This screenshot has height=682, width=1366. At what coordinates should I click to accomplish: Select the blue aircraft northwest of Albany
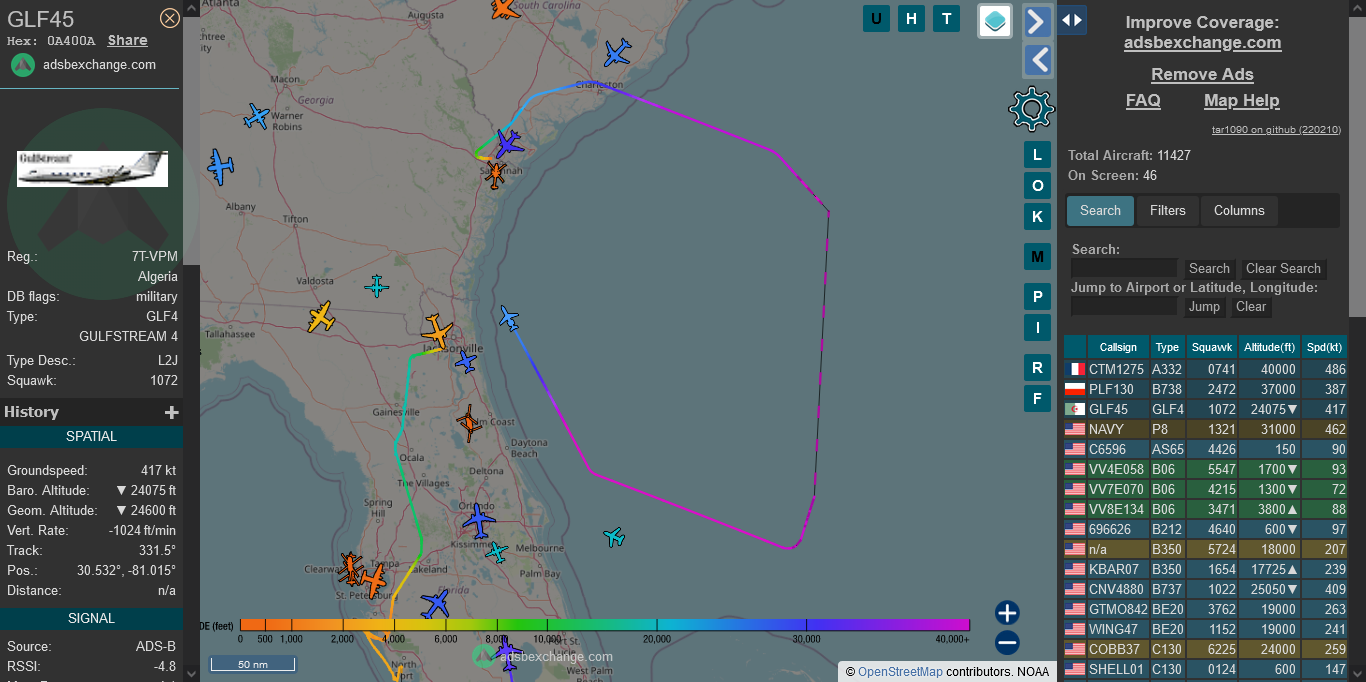pos(220,166)
